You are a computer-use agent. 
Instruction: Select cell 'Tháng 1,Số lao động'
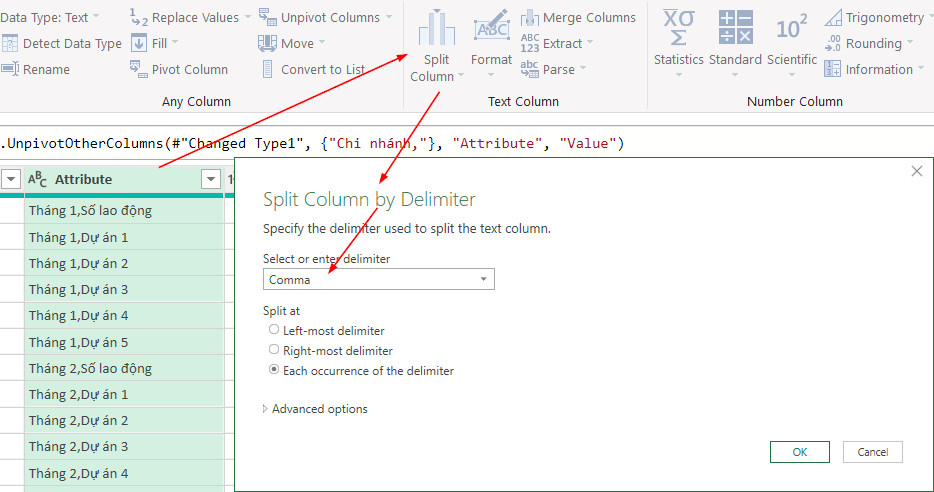(x=124, y=211)
